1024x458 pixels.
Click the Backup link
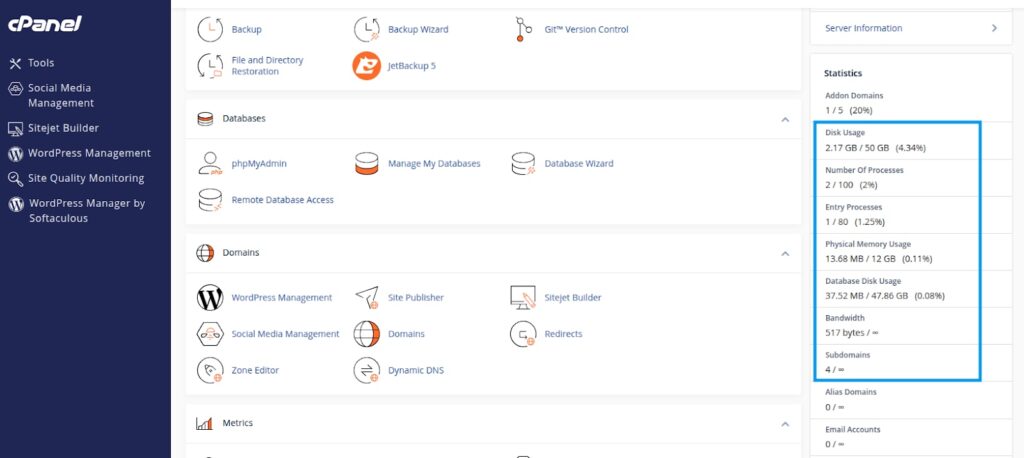[246, 29]
